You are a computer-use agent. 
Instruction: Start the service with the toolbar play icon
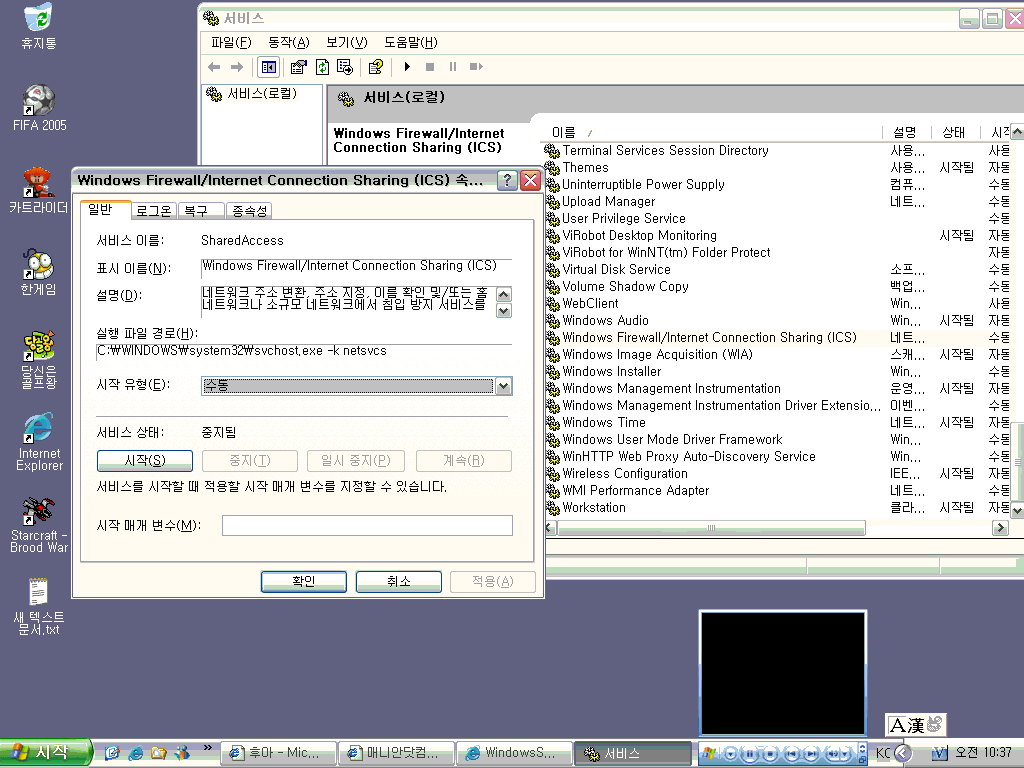pos(407,67)
